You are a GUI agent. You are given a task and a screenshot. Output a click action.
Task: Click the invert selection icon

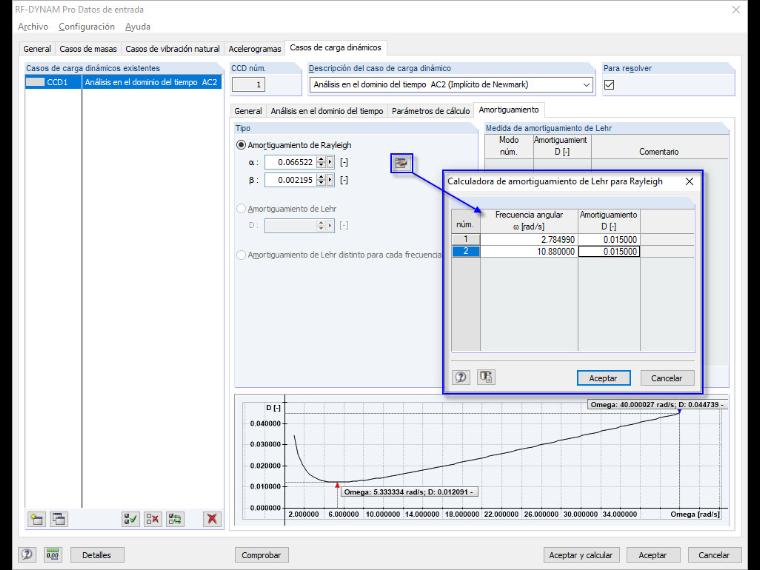(175, 519)
